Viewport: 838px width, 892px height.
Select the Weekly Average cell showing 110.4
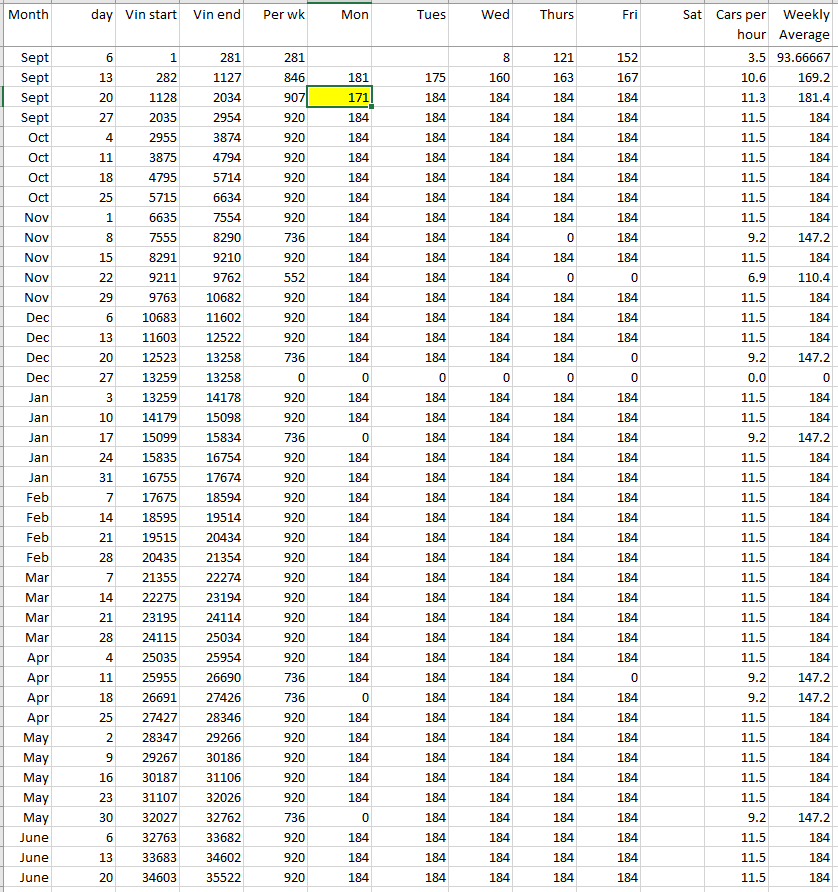tap(804, 277)
